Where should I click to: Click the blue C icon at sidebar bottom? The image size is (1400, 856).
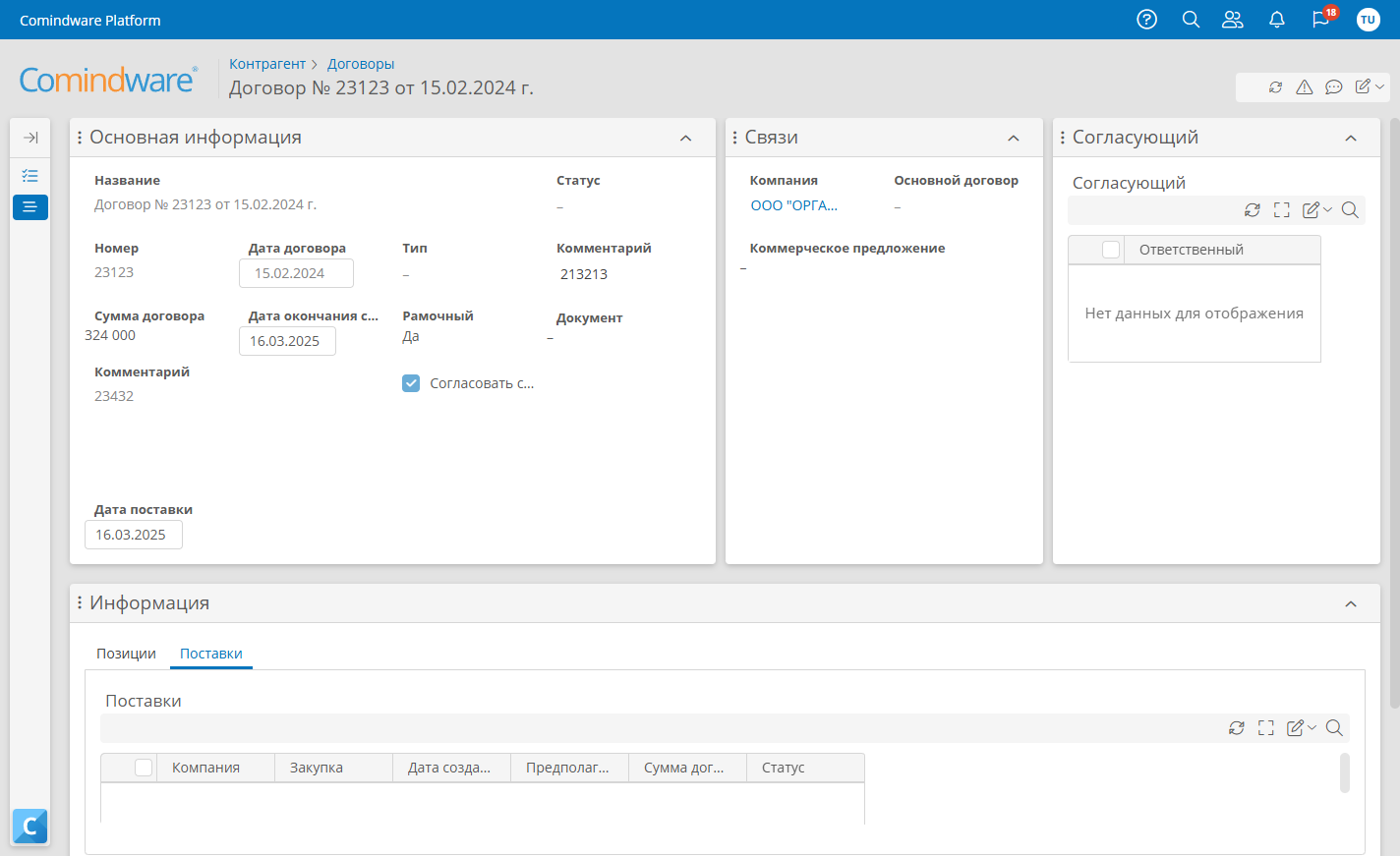tap(29, 827)
